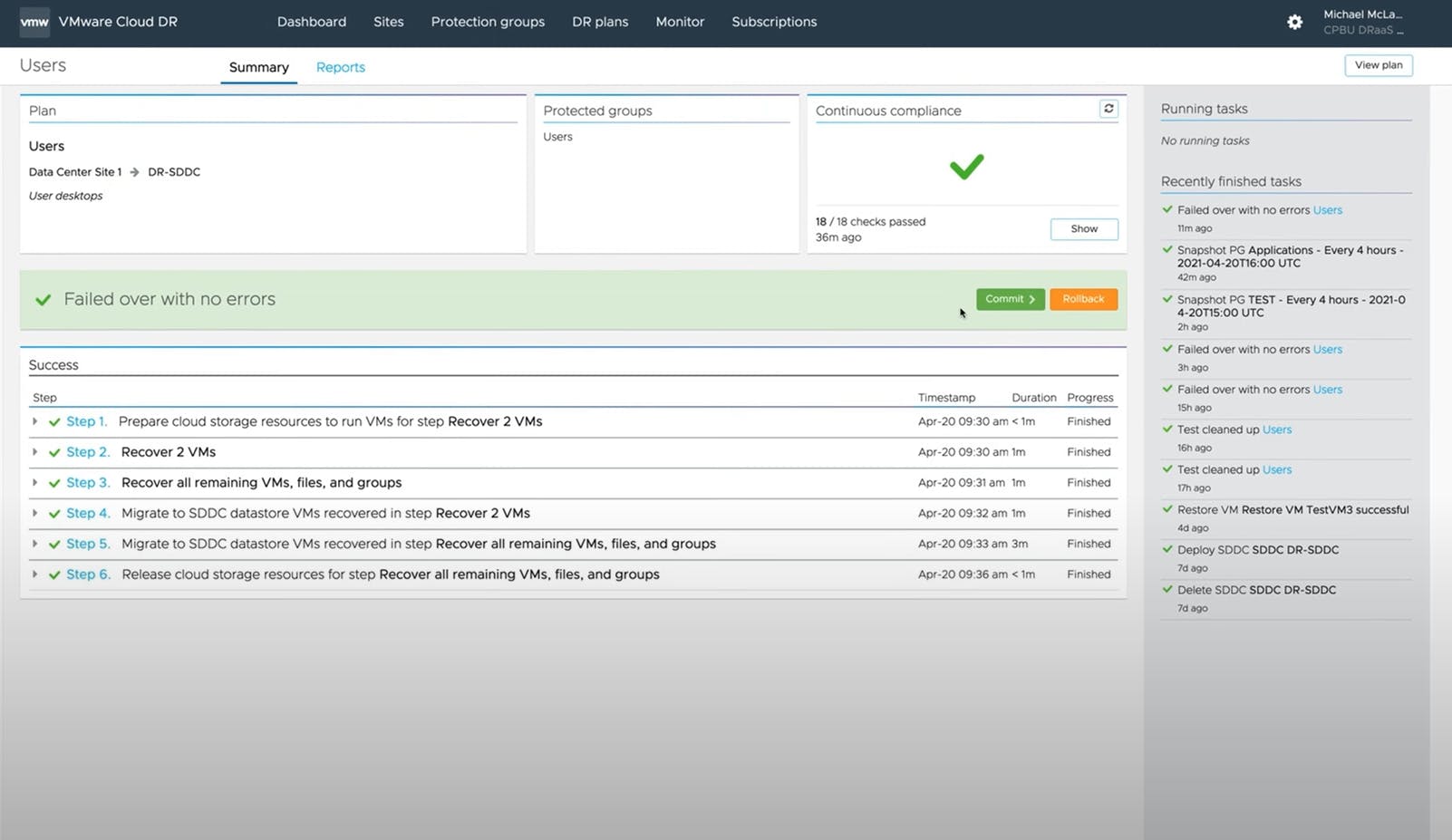The image size is (1452, 840).
Task: Click the Step 2 Recover 2 VMs row
Action: [168, 451]
